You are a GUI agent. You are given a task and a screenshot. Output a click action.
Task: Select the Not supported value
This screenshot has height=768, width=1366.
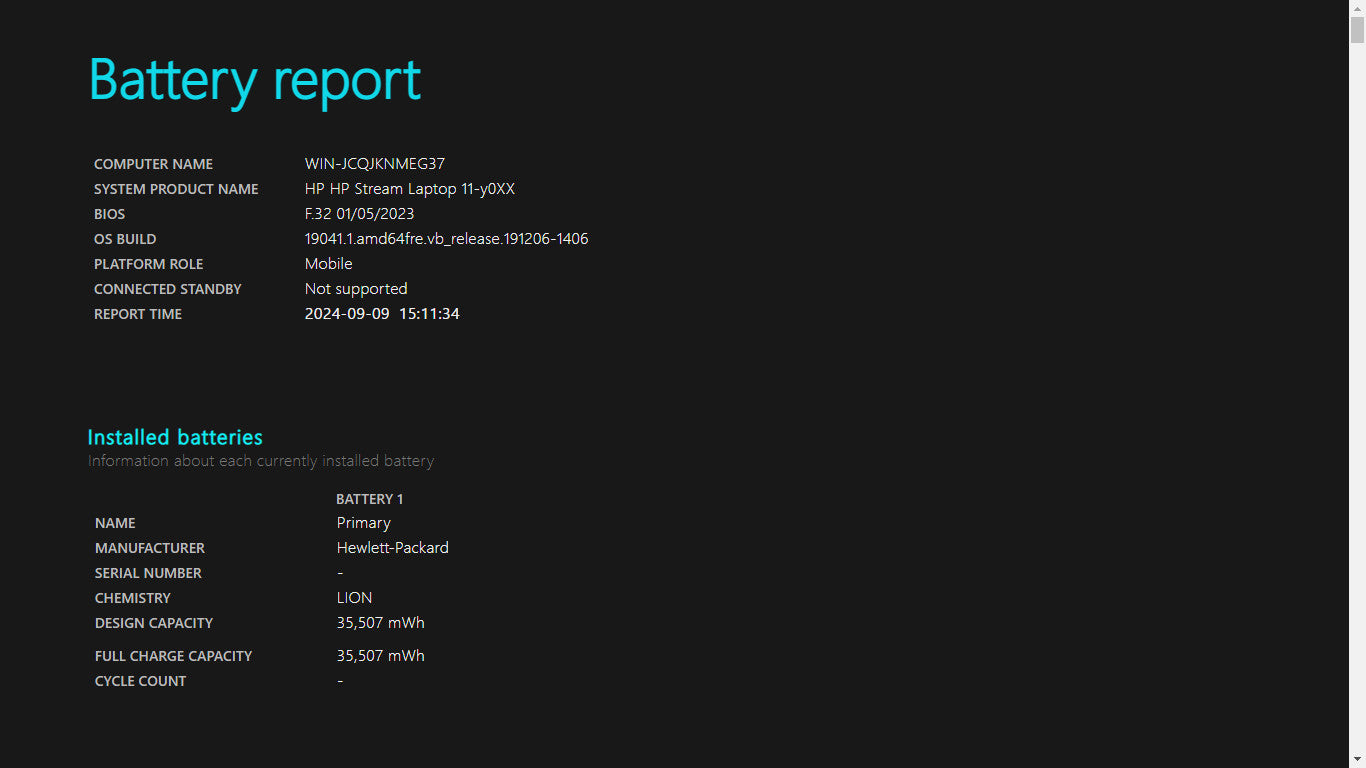click(x=356, y=289)
